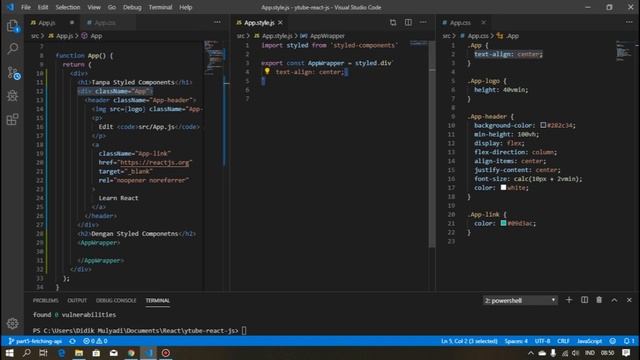This screenshot has width=640, height=360.
Task: Click Open Changes icon in App.style.js group
Action: pos(393,22)
